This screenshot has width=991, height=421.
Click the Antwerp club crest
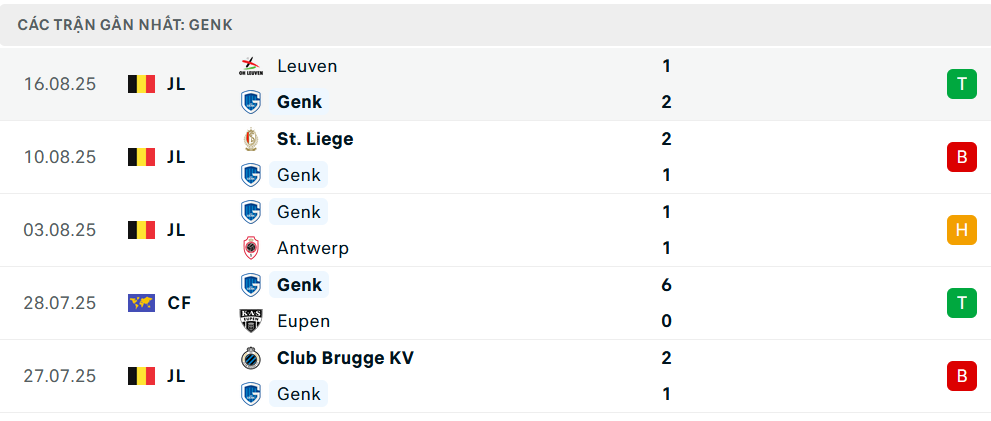point(250,248)
